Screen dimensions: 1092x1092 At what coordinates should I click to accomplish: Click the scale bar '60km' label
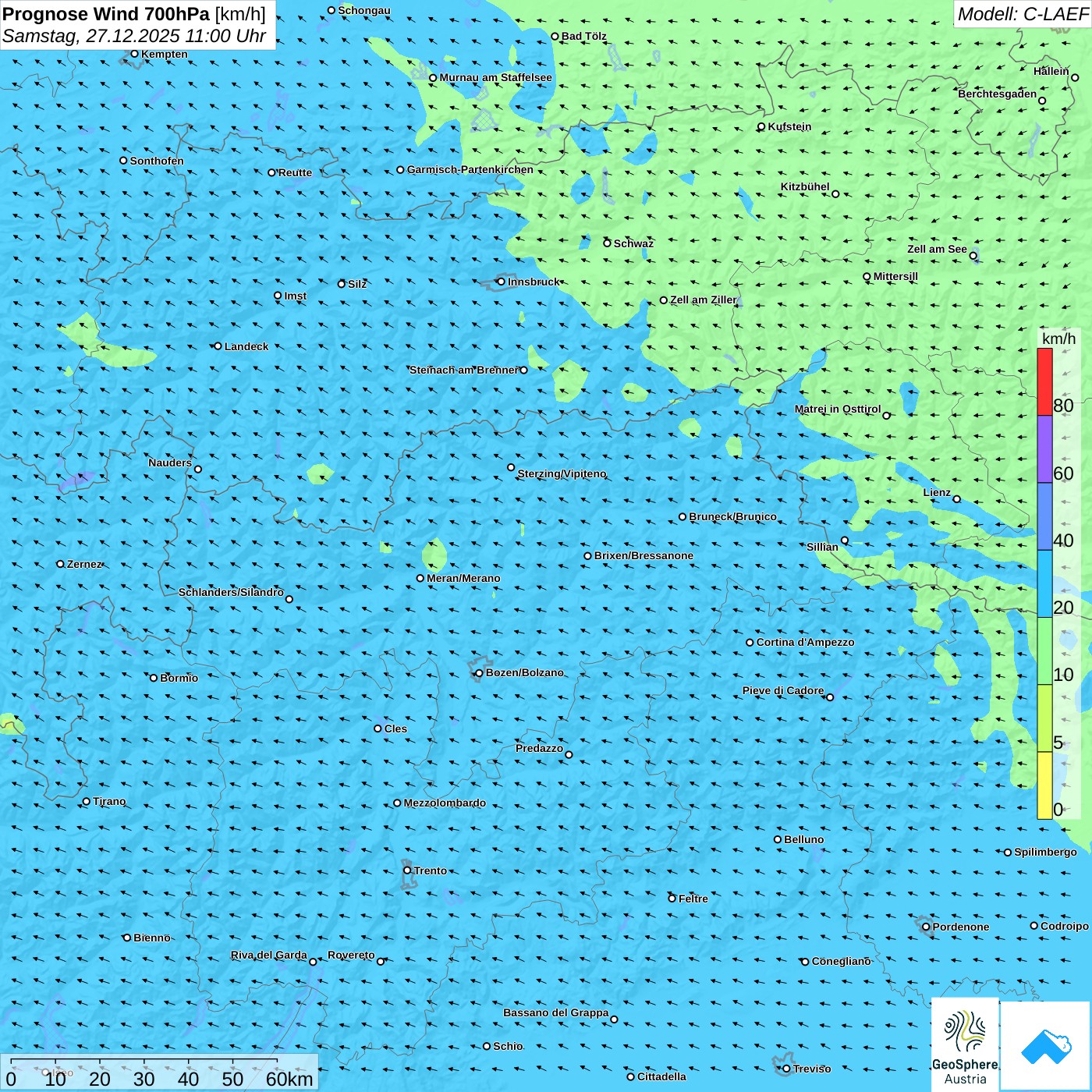[x=289, y=1080]
